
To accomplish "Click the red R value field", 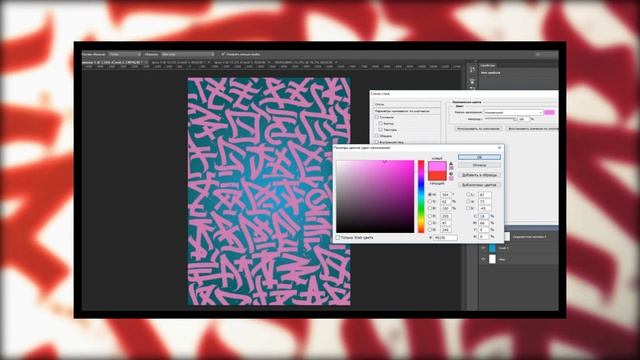I will point(445,216).
